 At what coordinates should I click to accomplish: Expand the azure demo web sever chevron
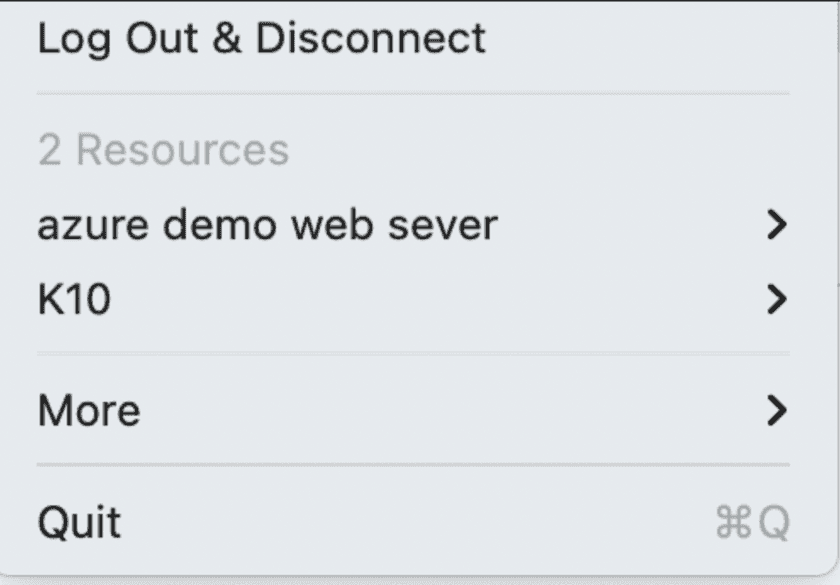(x=776, y=226)
